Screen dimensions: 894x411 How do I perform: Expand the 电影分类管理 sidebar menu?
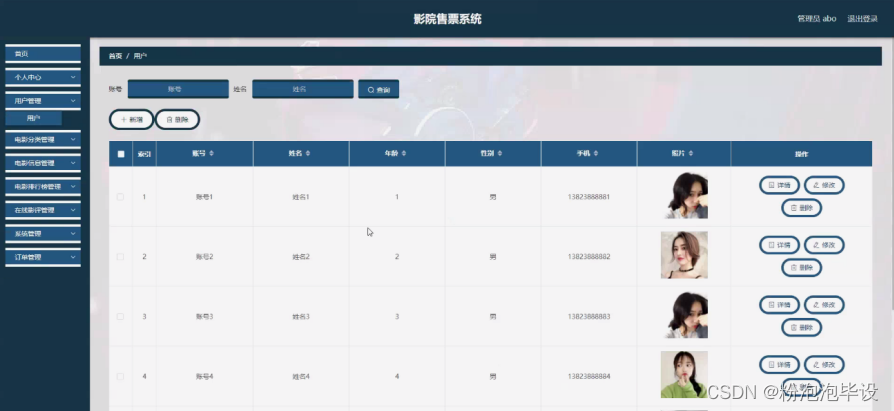point(43,140)
